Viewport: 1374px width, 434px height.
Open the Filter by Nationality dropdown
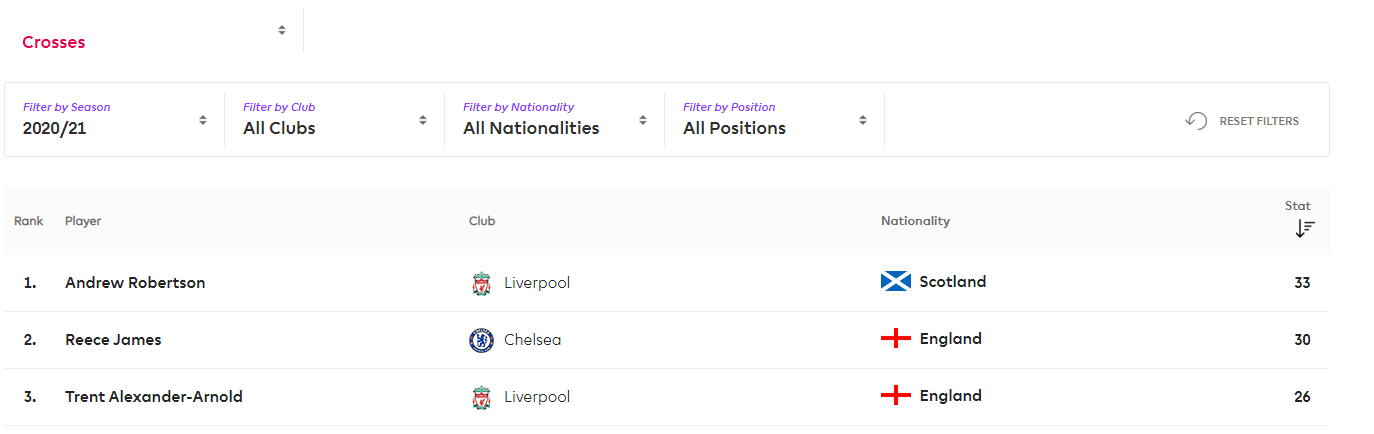[x=554, y=120]
